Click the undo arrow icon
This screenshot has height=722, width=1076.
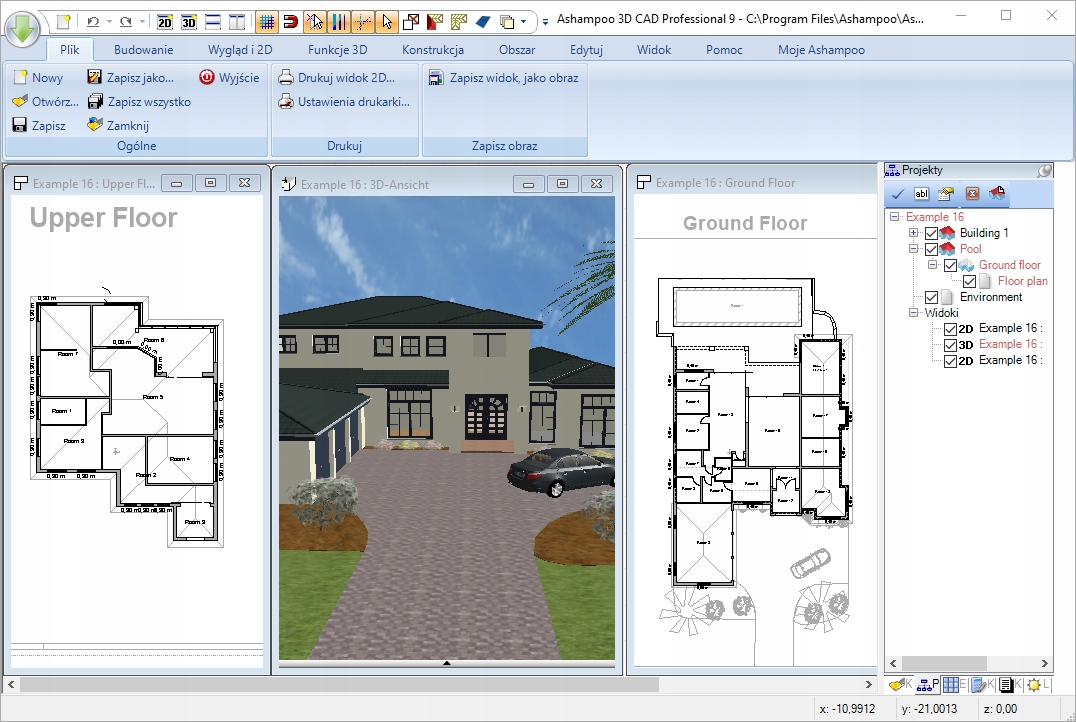tap(92, 21)
